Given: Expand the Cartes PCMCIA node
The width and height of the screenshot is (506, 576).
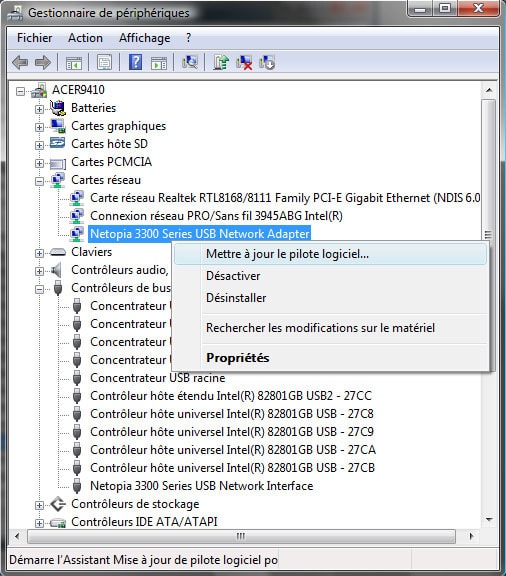Looking at the screenshot, I should [39, 163].
